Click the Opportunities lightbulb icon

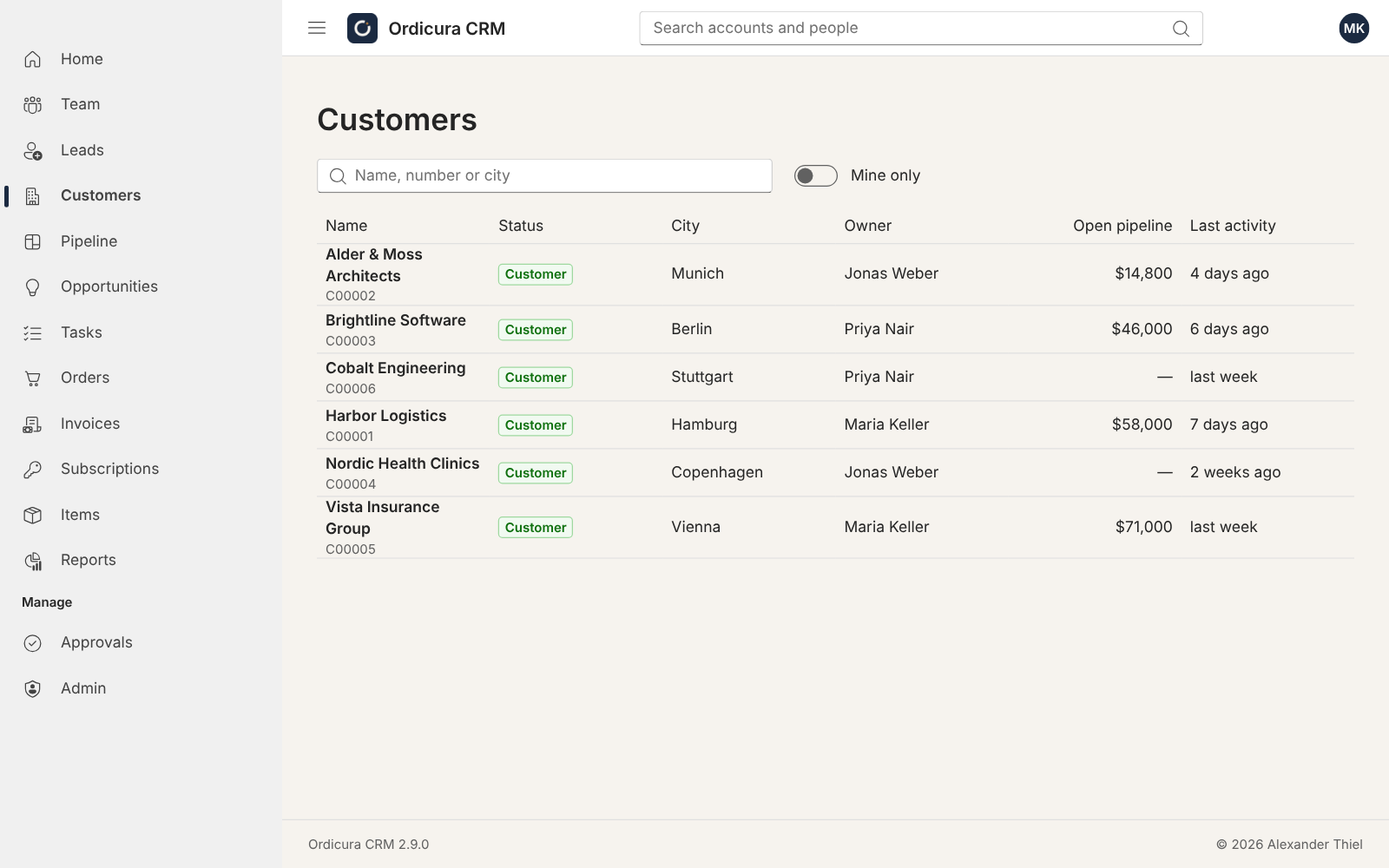(x=33, y=287)
